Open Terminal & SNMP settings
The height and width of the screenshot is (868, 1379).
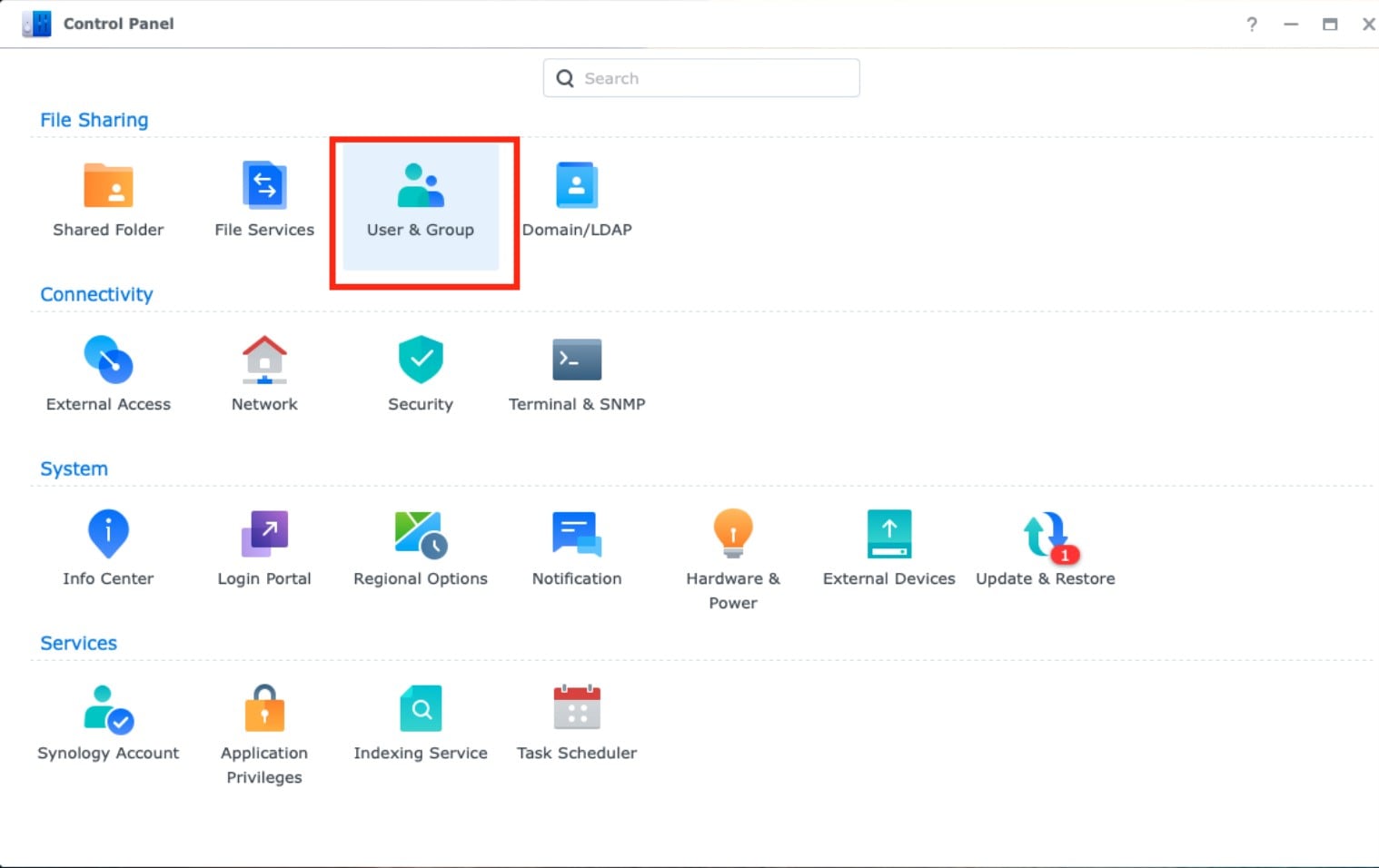pyautogui.click(x=577, y=361)
